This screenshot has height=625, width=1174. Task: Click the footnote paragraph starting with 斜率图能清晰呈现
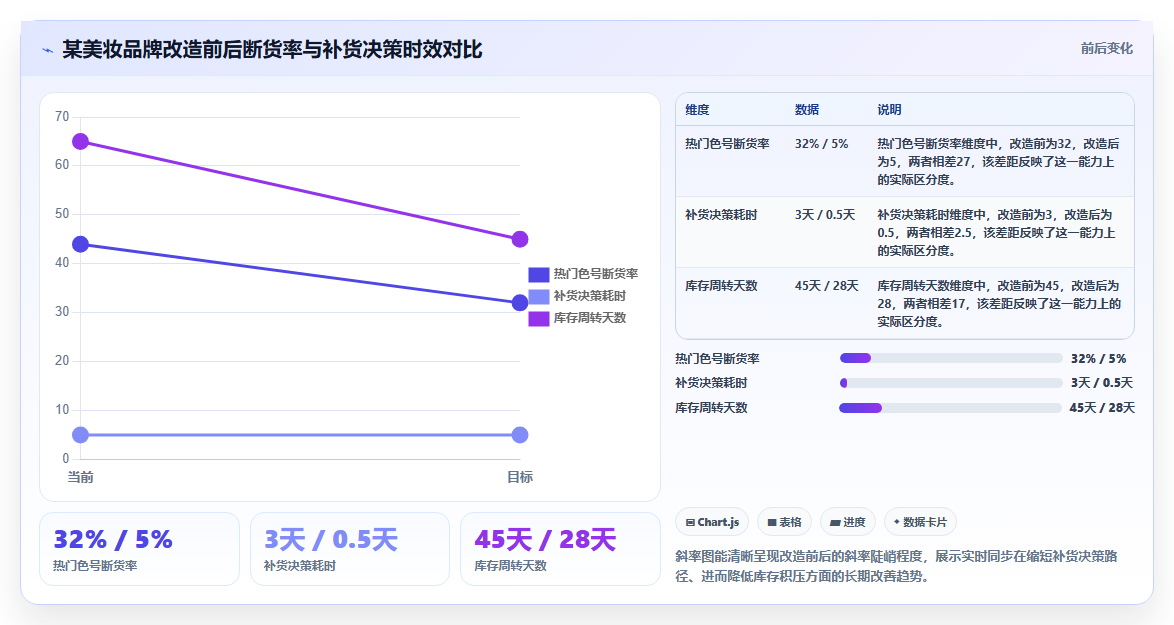tap(895, 567)
